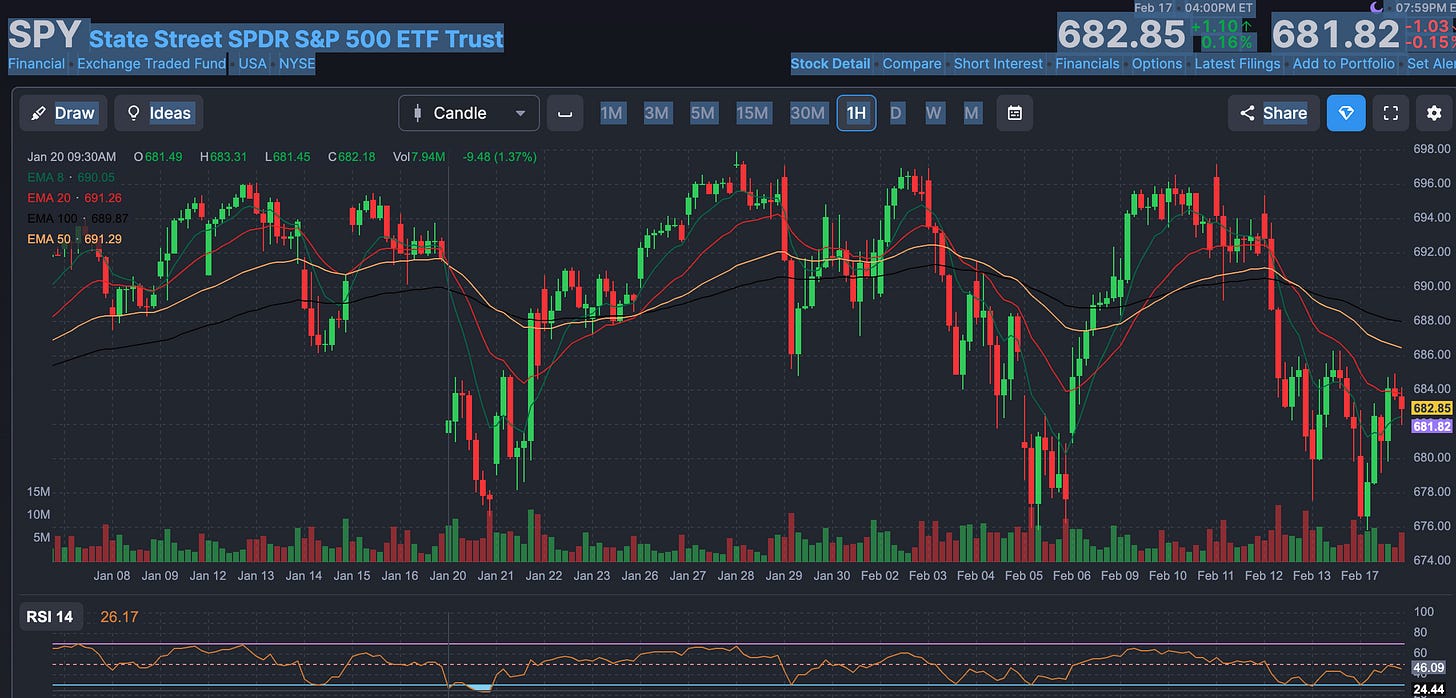Select the 5M timeframe
Image resolution: width=1456 pixels, height=698 pixels.
(702, 113)
